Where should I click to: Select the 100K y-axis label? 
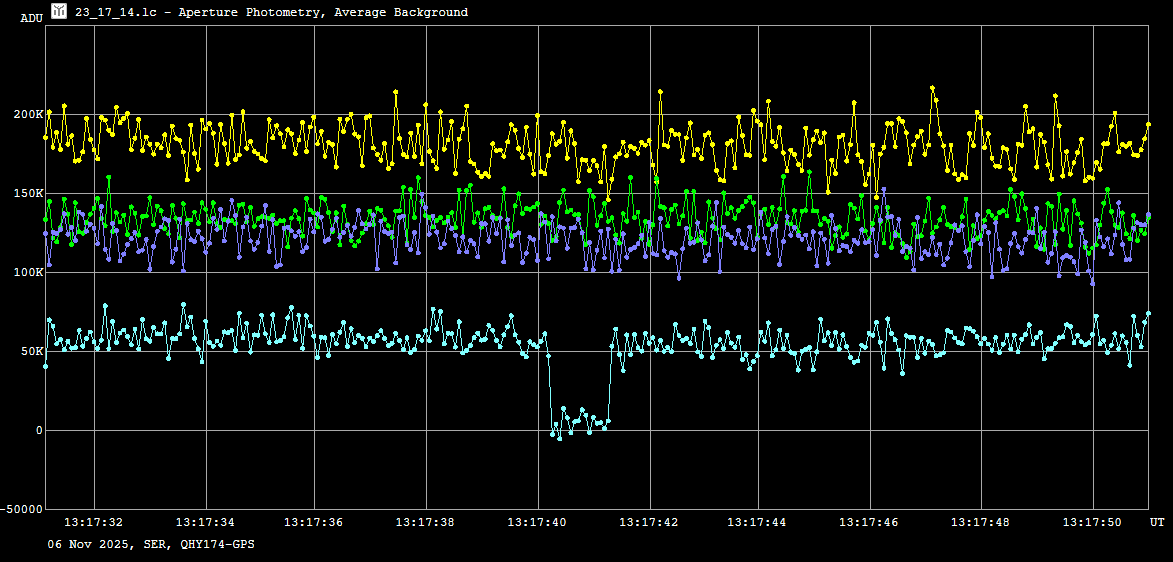[27, 273]
